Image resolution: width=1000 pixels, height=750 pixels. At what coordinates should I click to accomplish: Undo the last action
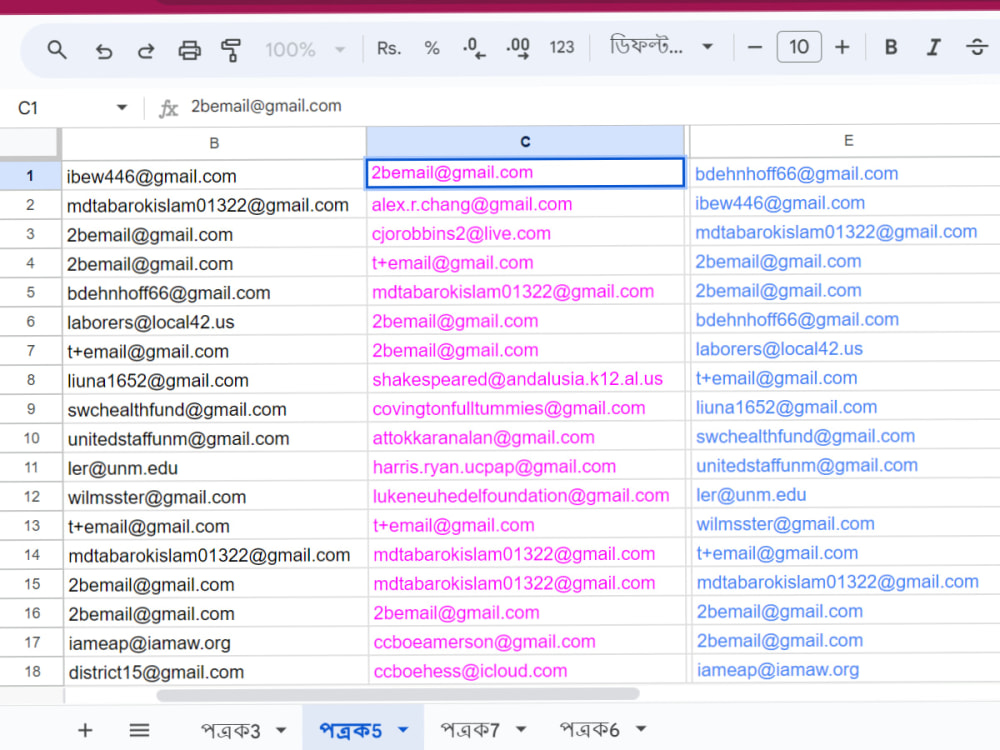point(103,50)
